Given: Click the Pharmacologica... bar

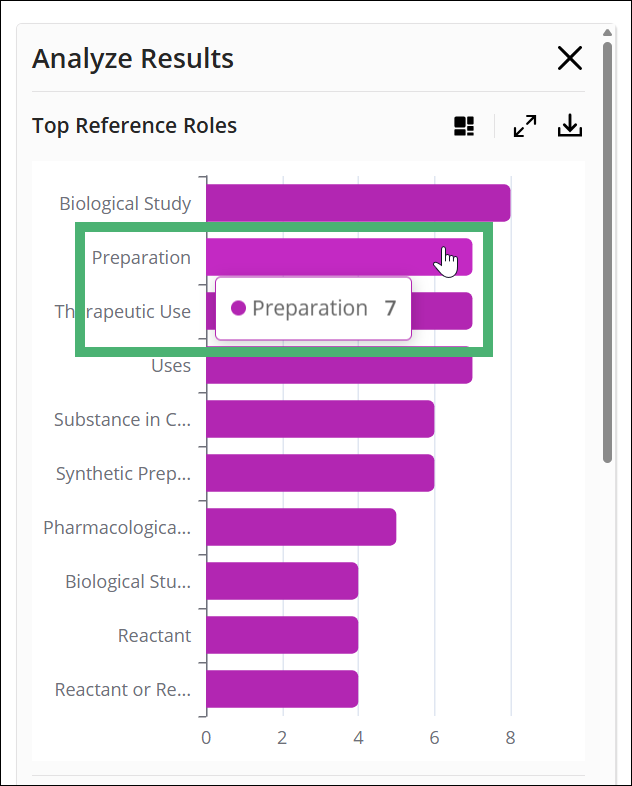Looking at the screenshot, I should click(301, 527).
